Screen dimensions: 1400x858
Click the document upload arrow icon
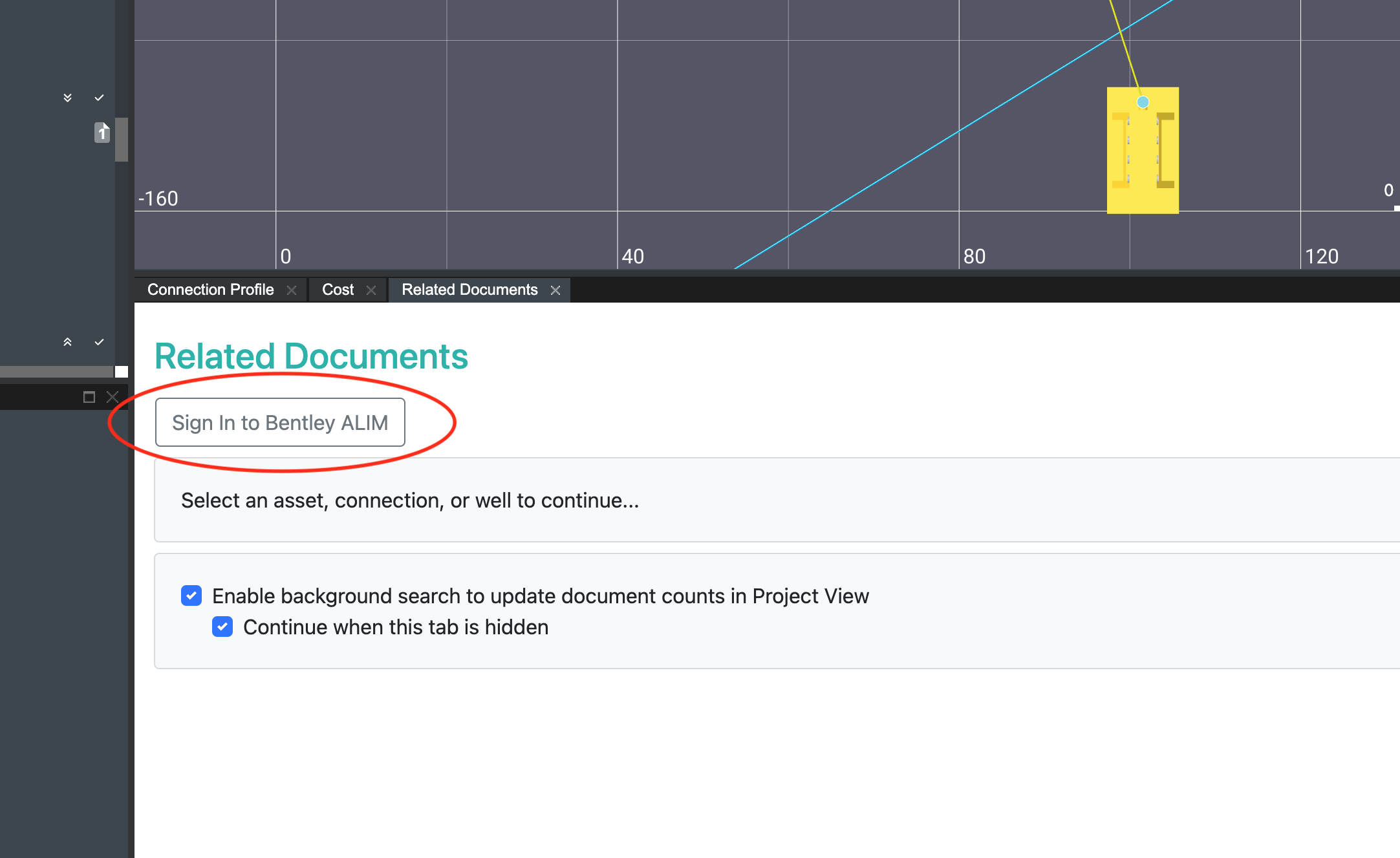(102, 133)
